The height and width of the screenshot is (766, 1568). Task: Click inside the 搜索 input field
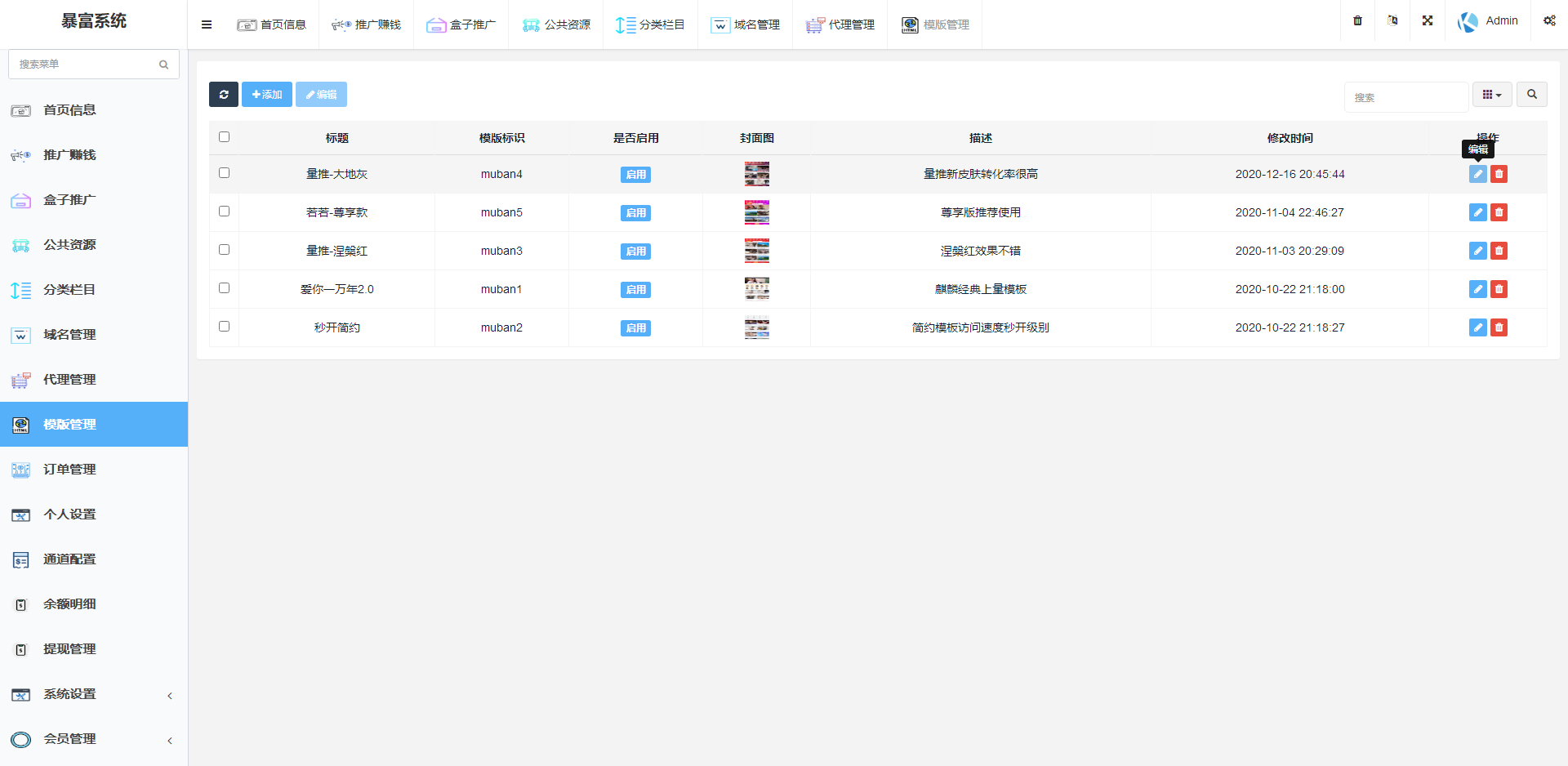click(1405, 96)
